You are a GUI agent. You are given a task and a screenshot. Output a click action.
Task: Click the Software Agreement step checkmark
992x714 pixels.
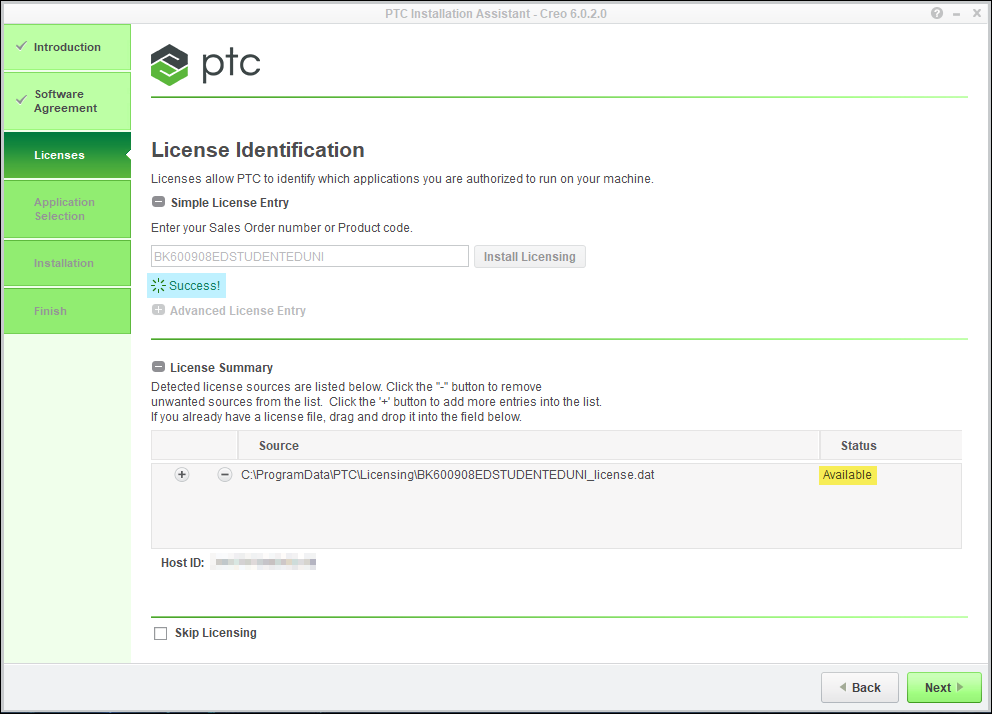pos(21,101)
